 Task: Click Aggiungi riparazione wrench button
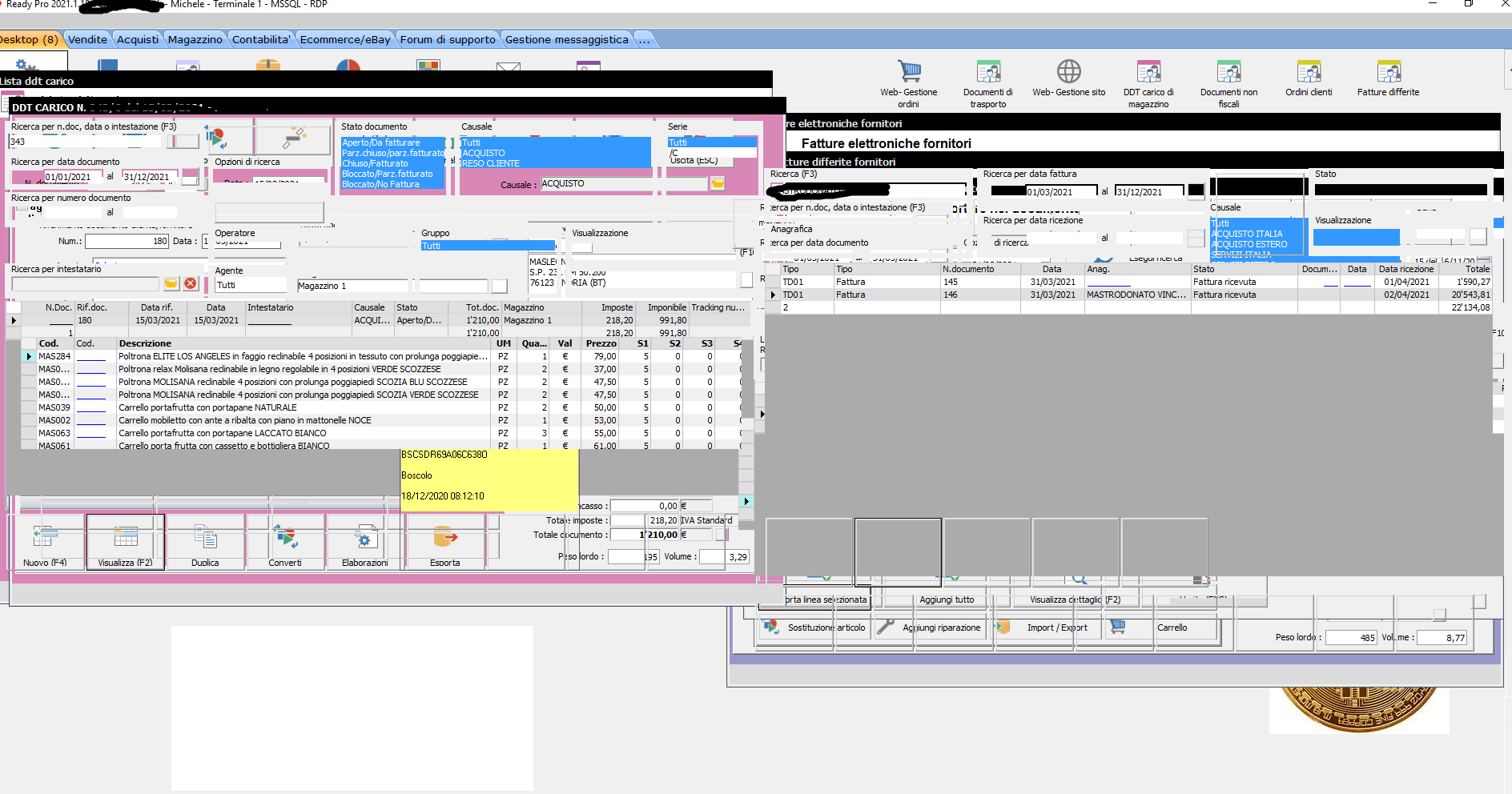pos(930,628)
